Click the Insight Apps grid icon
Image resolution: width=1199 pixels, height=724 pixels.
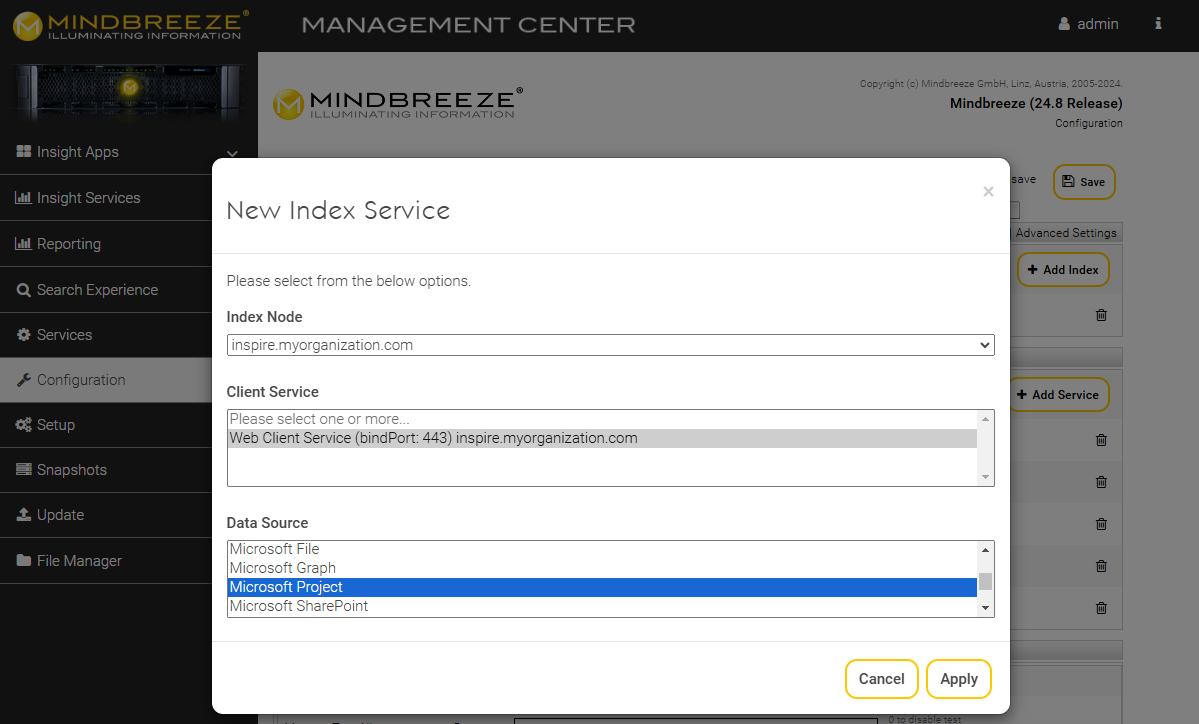click(24, 151)
